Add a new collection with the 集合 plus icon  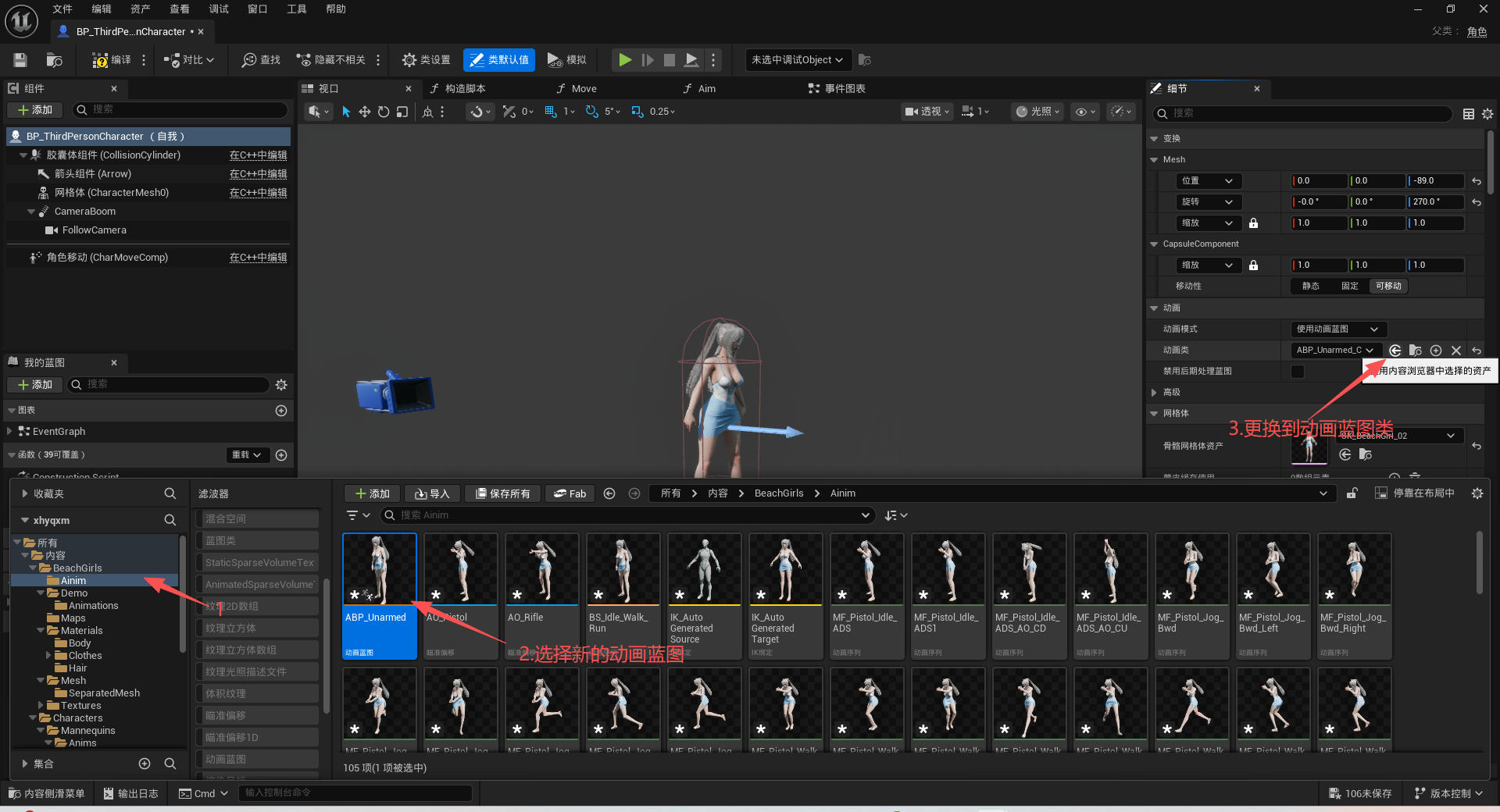pos(145,764)
